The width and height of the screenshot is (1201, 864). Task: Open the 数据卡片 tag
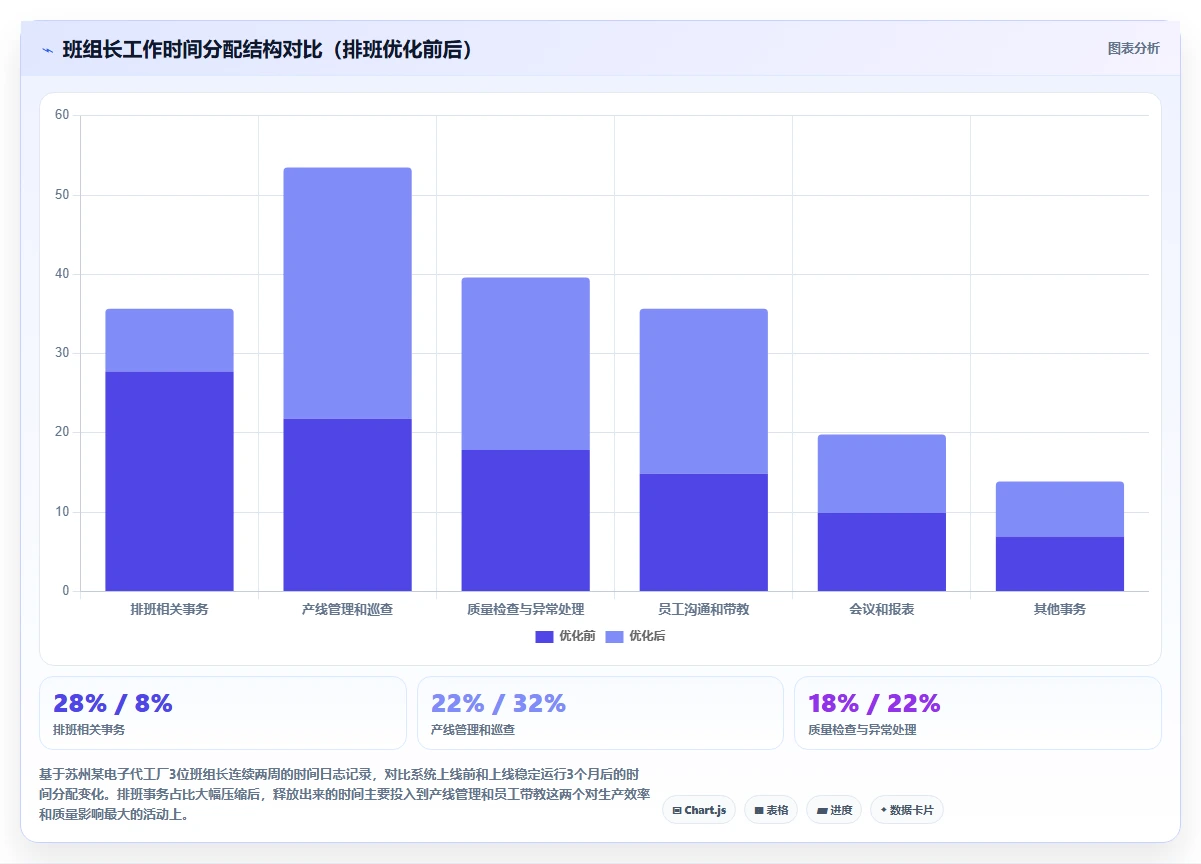[x=907, y=810]
